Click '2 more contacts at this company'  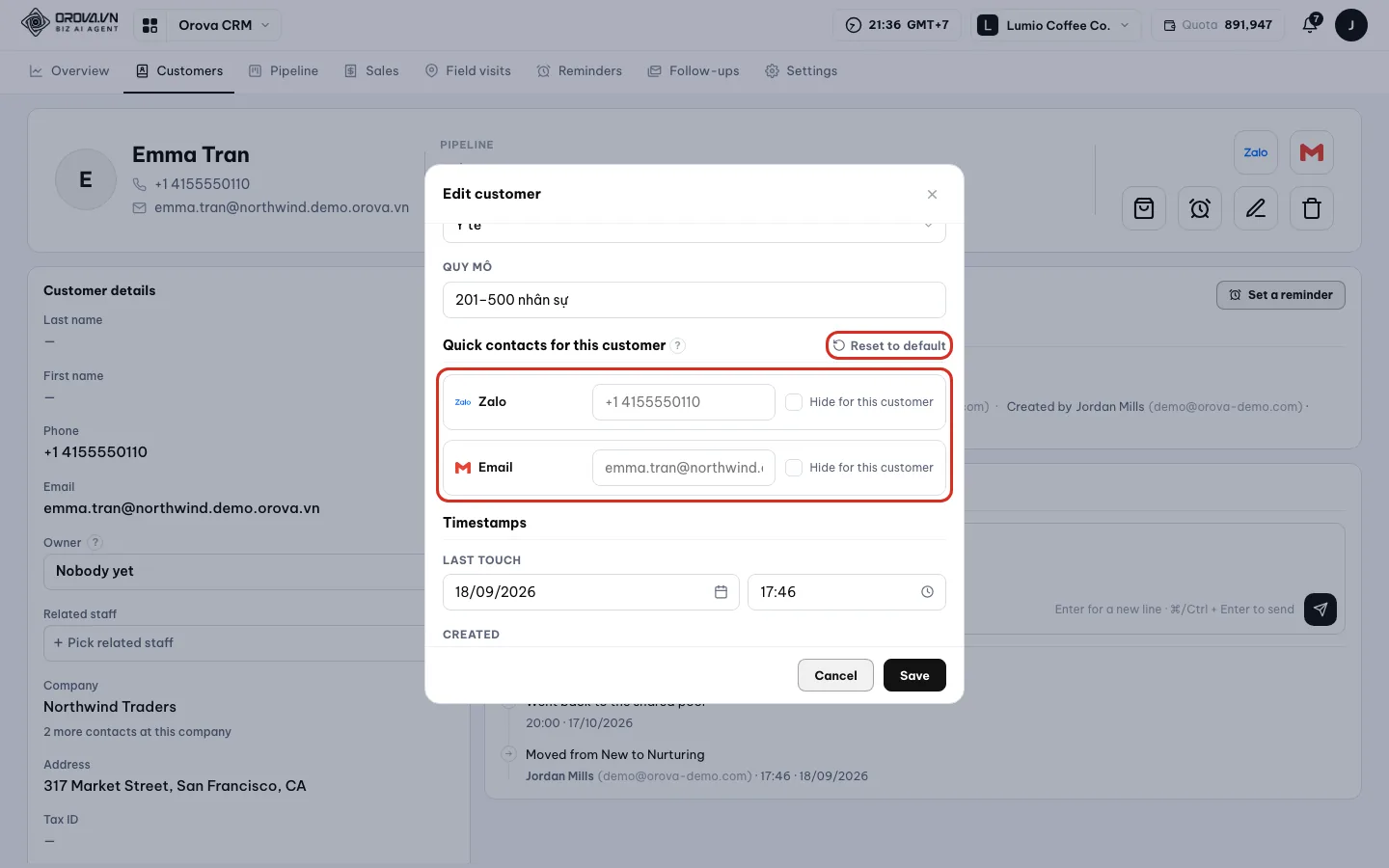click(138, 732)
